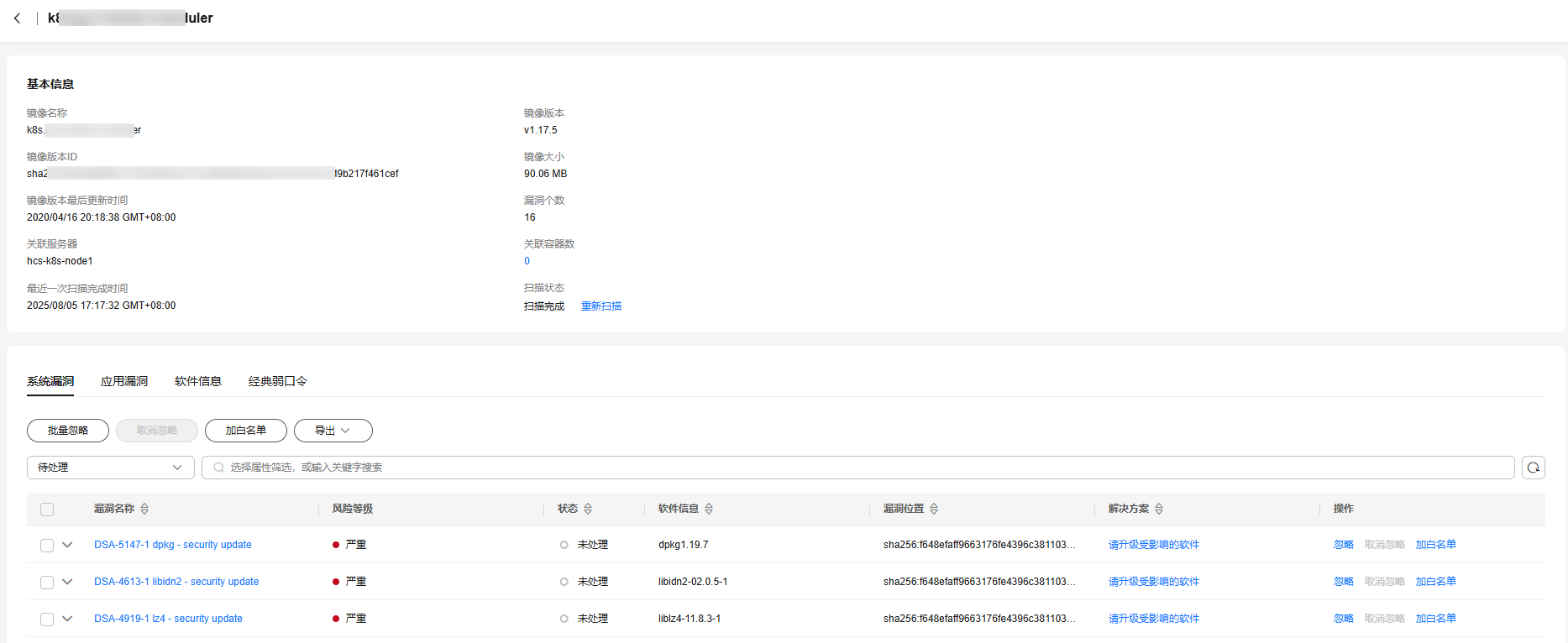The width and height of the screenshot is (1568, 643).
Task: Click the 重新扫描 rescan link
Action: point(601,306)
